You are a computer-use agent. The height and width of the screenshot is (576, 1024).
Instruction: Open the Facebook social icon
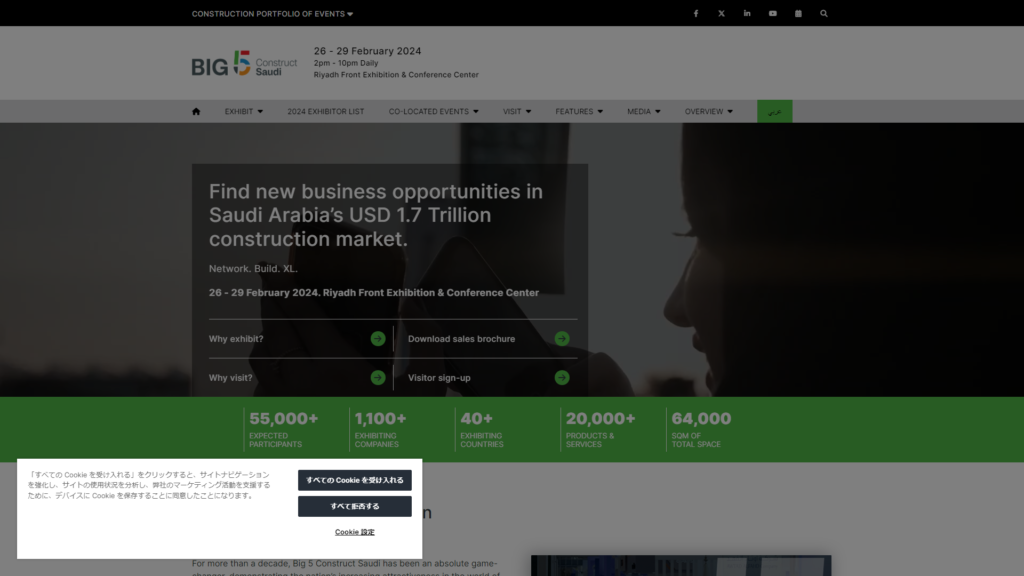[696, 13]
